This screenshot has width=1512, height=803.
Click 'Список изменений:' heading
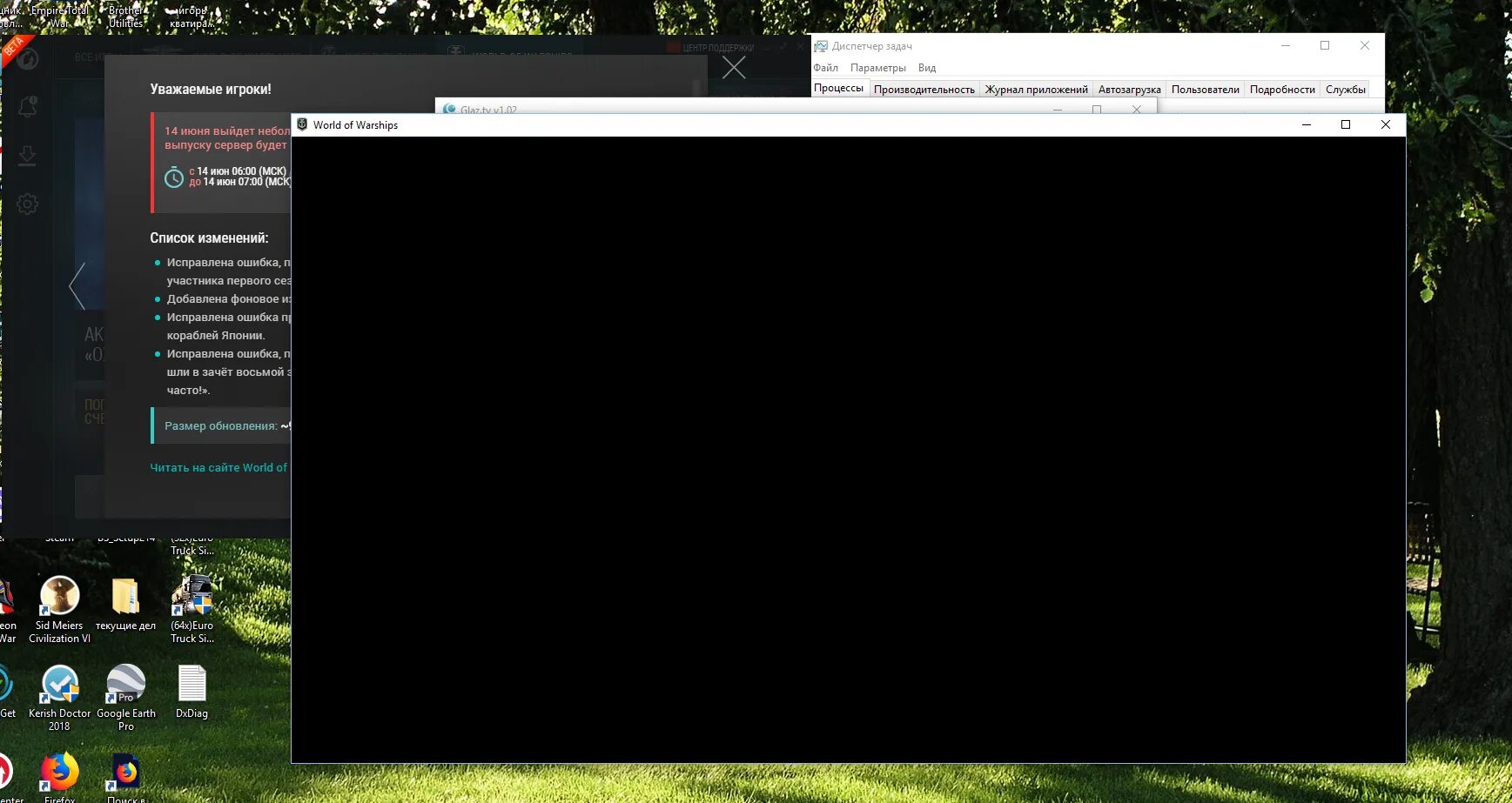(x=209, y=238)
